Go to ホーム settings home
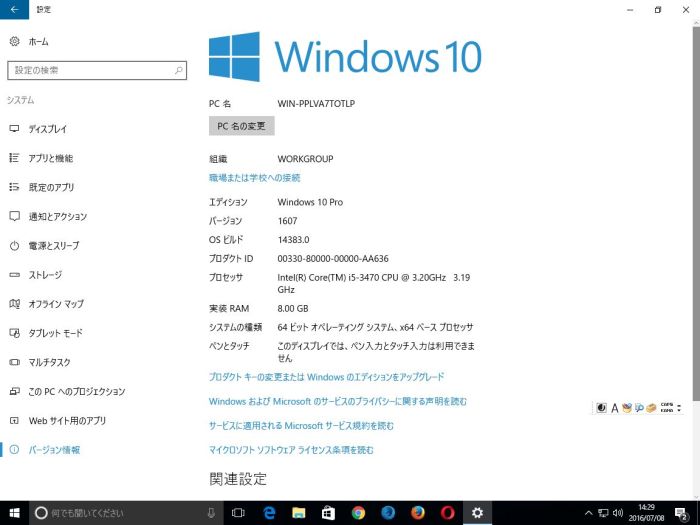The height and width of the screenshot is (525, 700). (38, 42)
